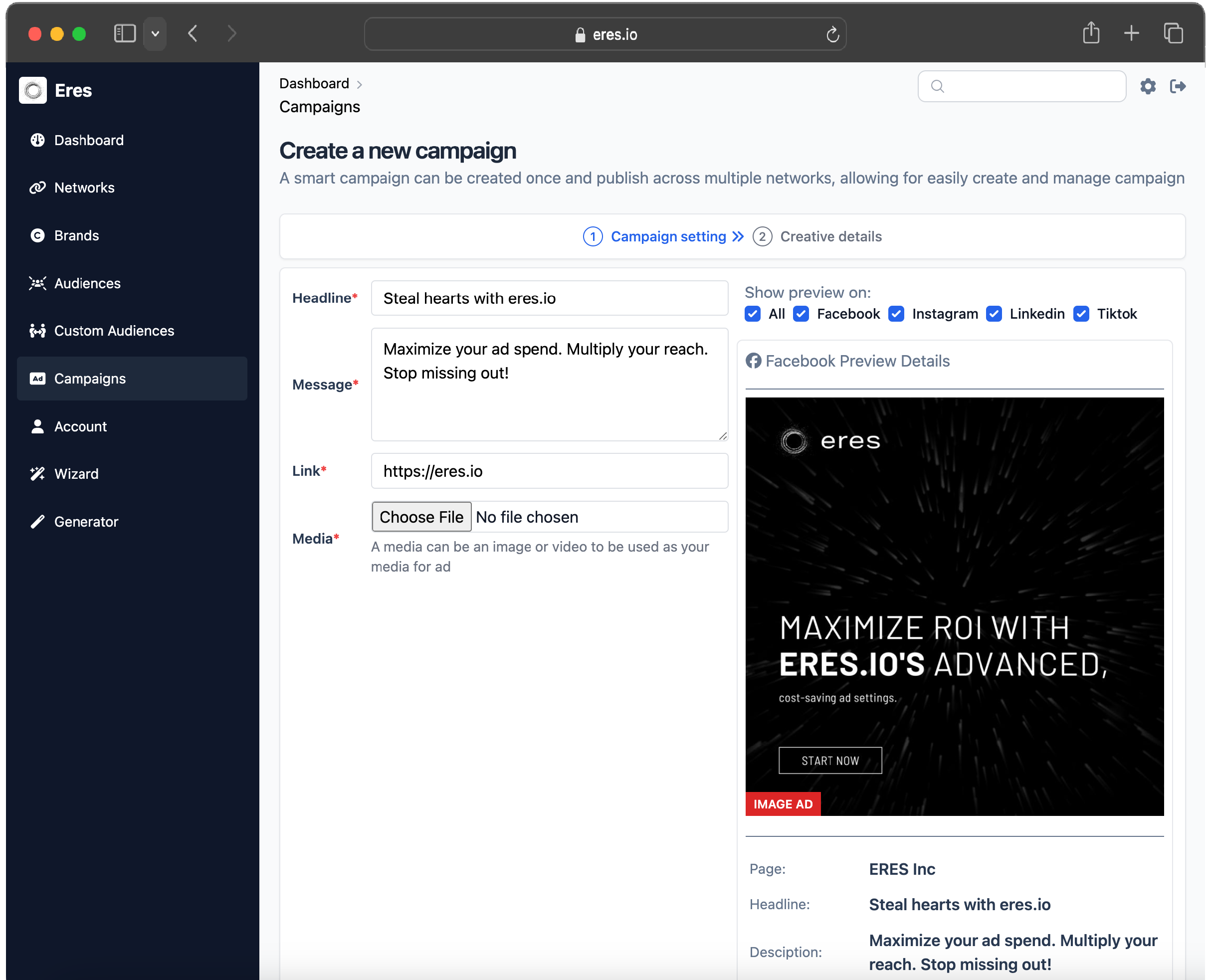
Task: Click the breadcrumb chevron after Dashboard
Action: (x=360, y=85)
